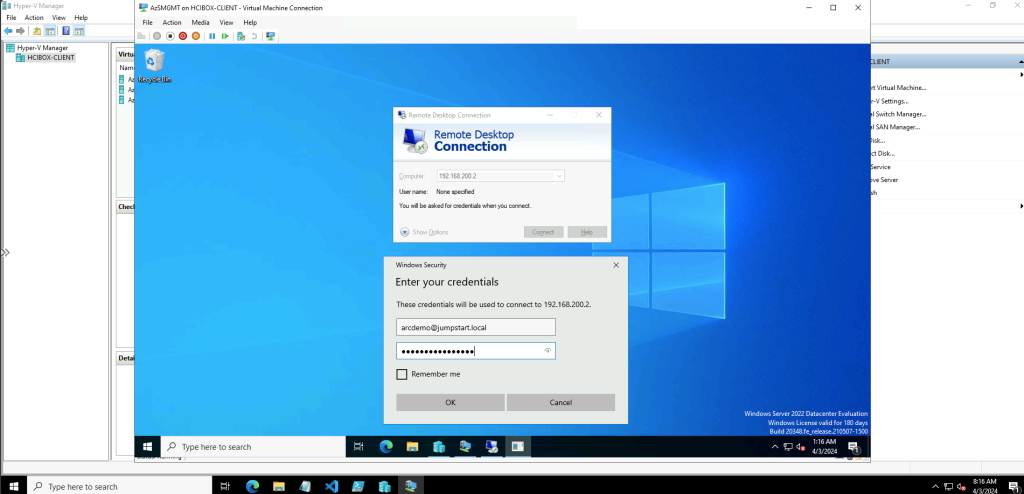Open the Help menu in Hyper-V Manager

(x=81, y=18)
